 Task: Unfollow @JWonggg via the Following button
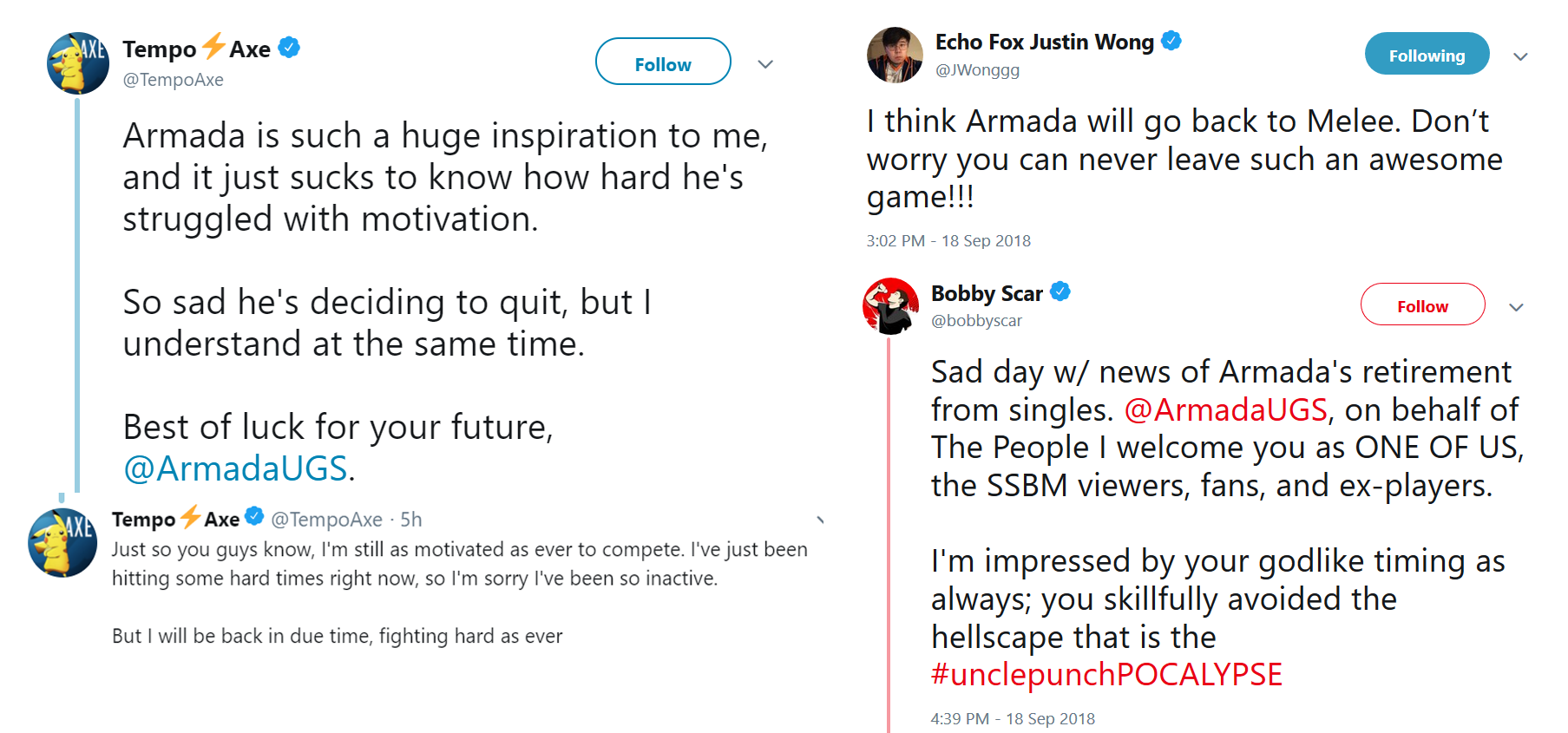tap(1426, 54)
